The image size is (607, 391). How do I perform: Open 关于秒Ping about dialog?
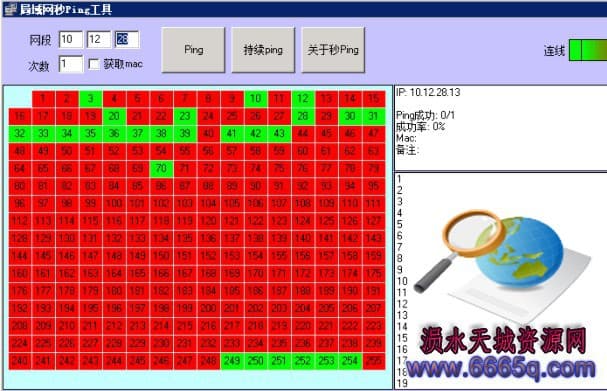[333, 50]
